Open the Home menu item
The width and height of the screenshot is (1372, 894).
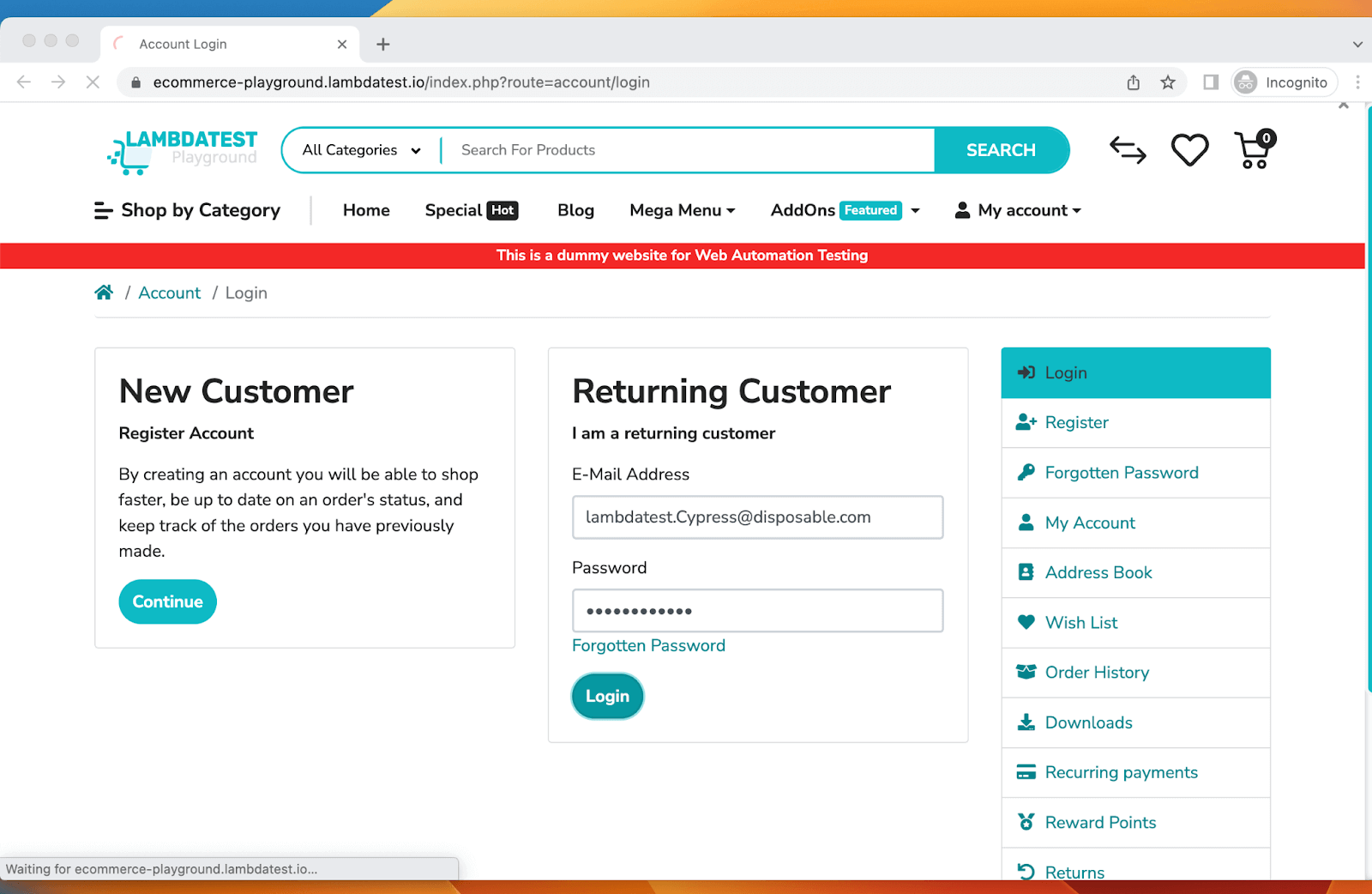pyautogui.click(x=366, y=210)
